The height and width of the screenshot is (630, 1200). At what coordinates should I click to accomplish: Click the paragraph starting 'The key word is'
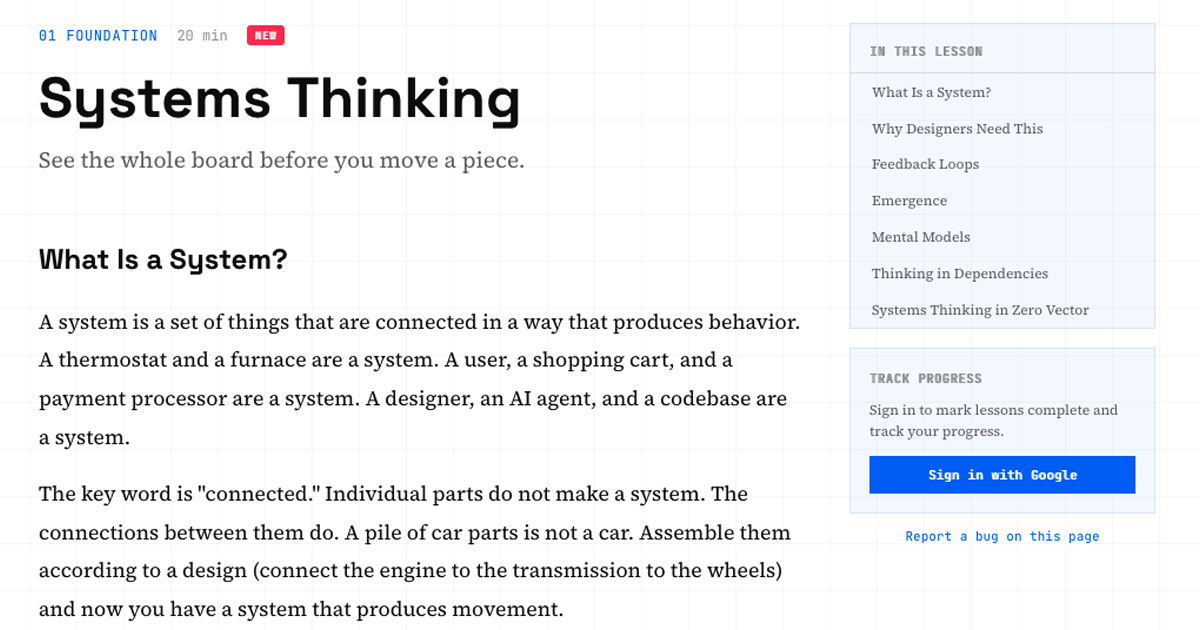[x=414, y=551]
